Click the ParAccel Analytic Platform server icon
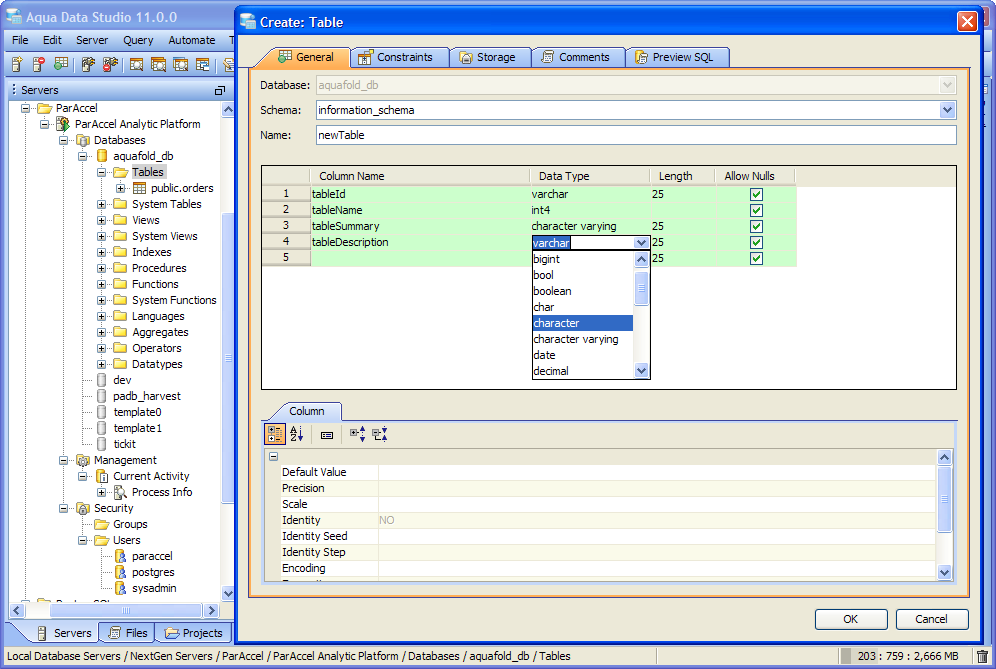Viewport: 996px width, 669px height. point(63,124)
